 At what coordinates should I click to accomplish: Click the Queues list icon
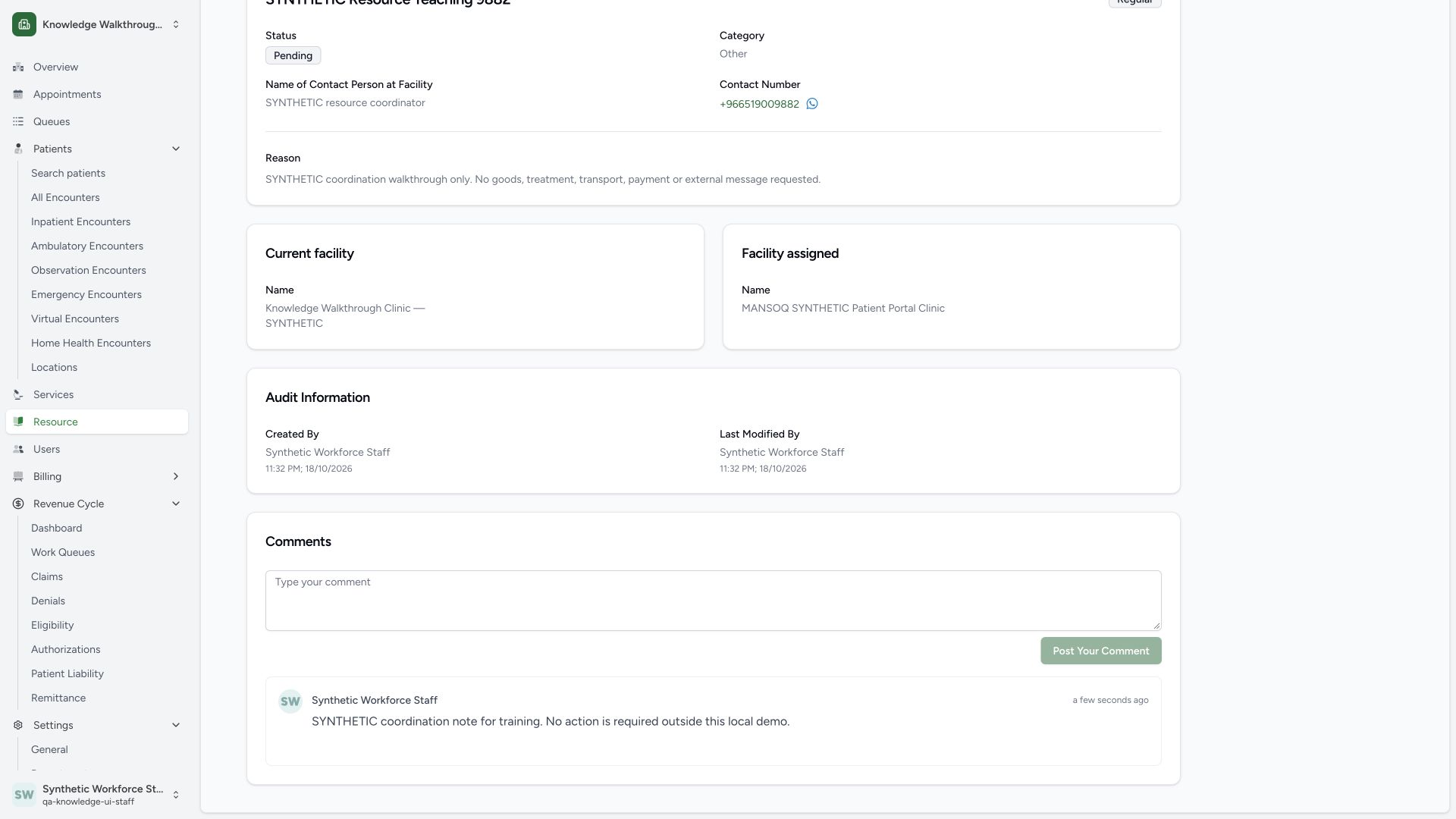tap(18, 121)
